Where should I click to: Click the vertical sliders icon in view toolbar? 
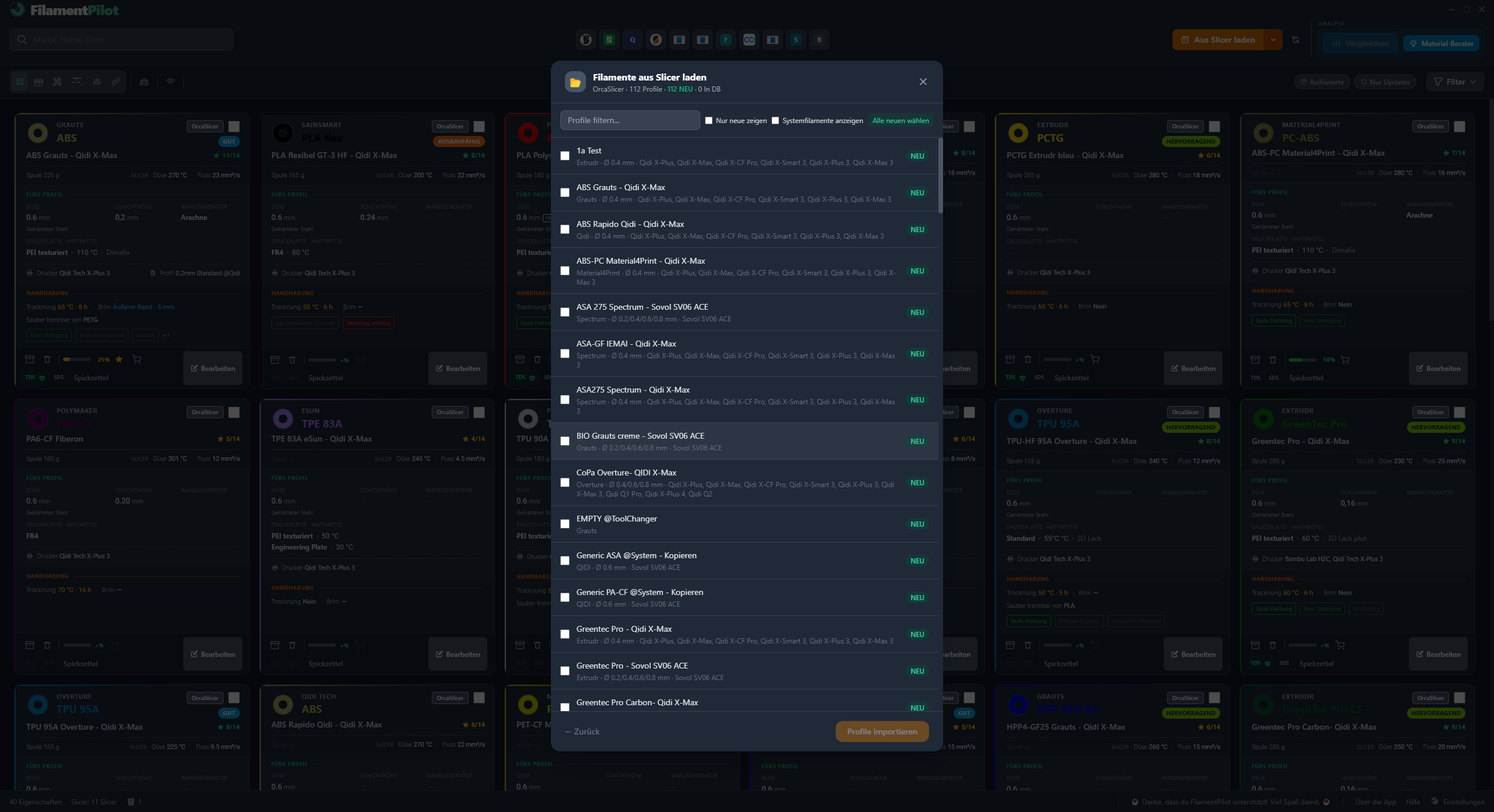97,82
